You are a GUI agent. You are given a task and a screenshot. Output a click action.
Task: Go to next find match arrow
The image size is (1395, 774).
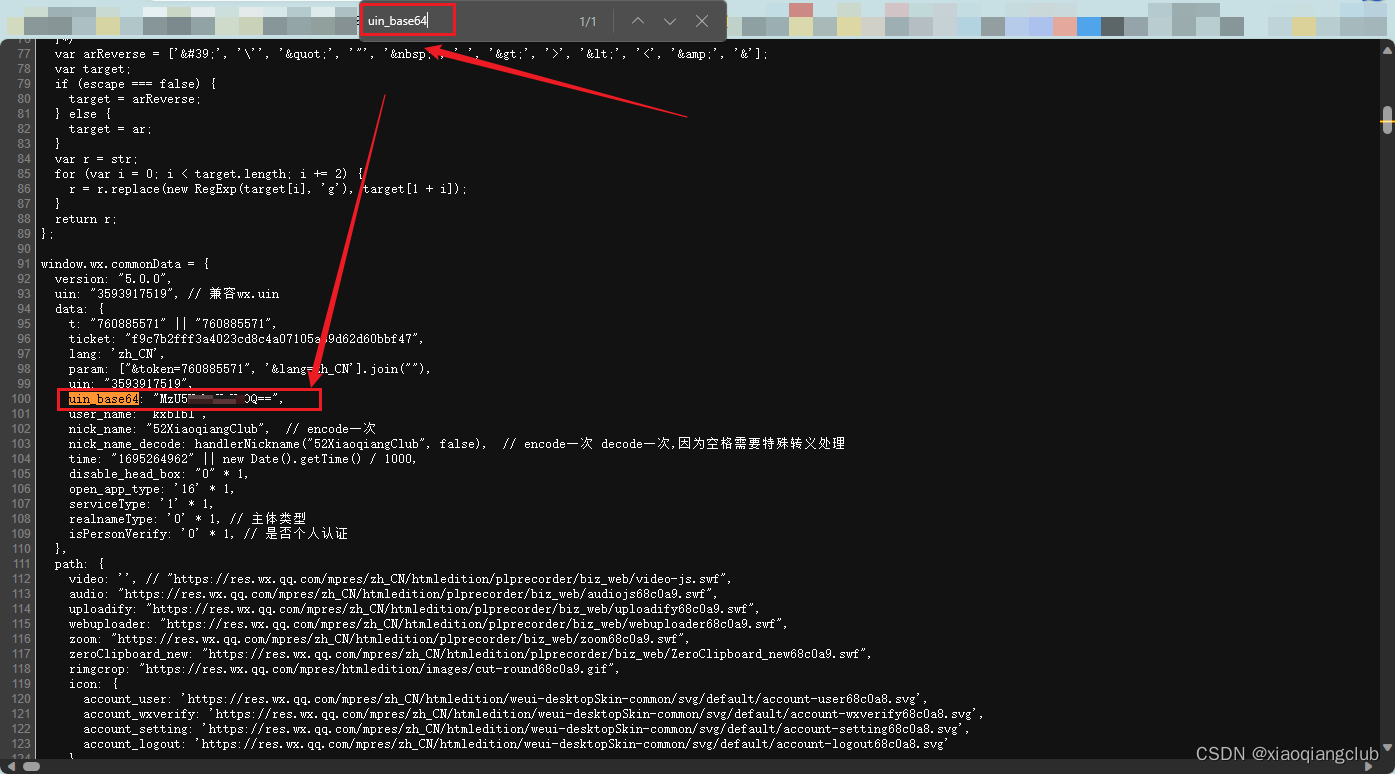click(670, 21)
